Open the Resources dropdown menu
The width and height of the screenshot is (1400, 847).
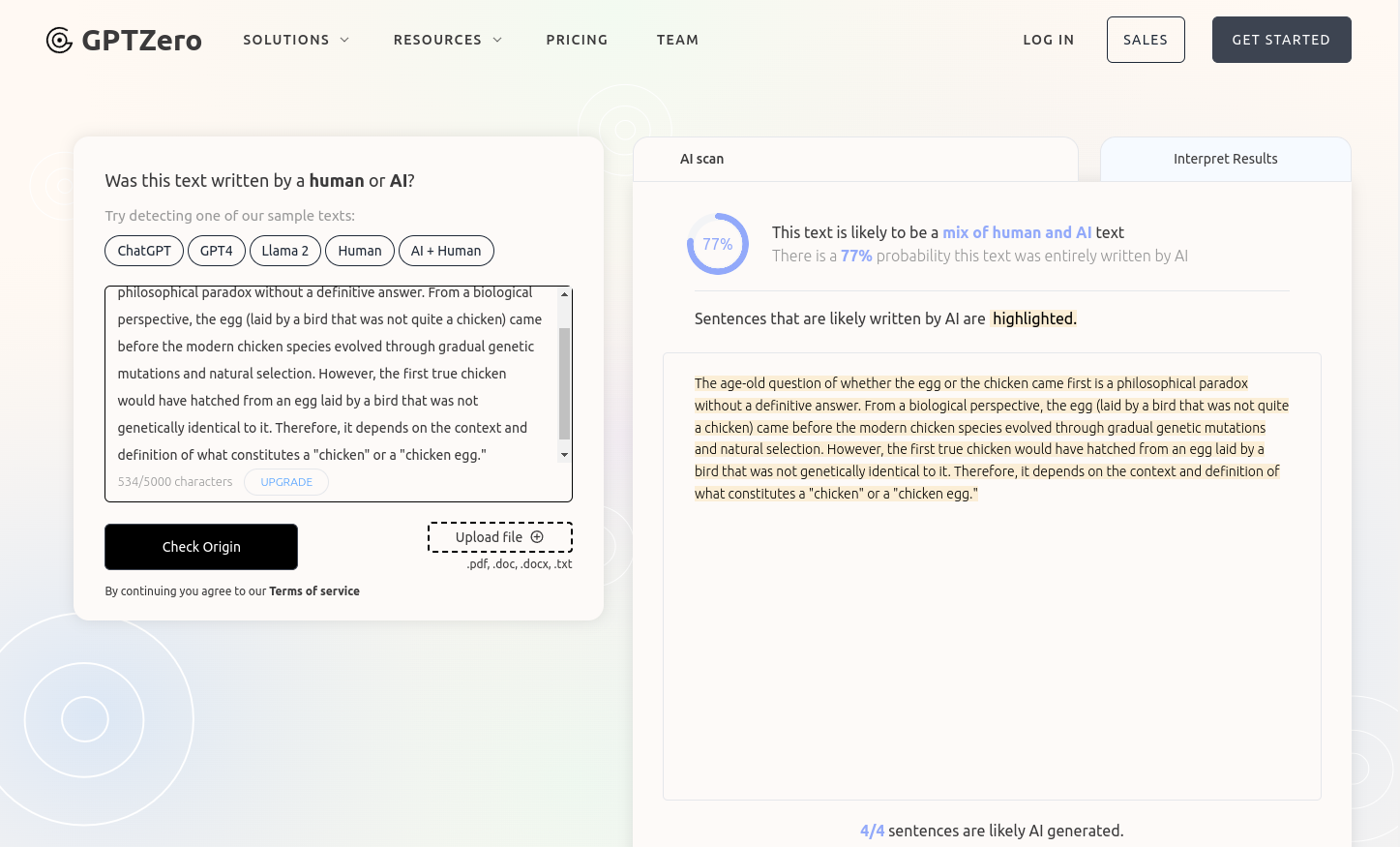(447, 40)
